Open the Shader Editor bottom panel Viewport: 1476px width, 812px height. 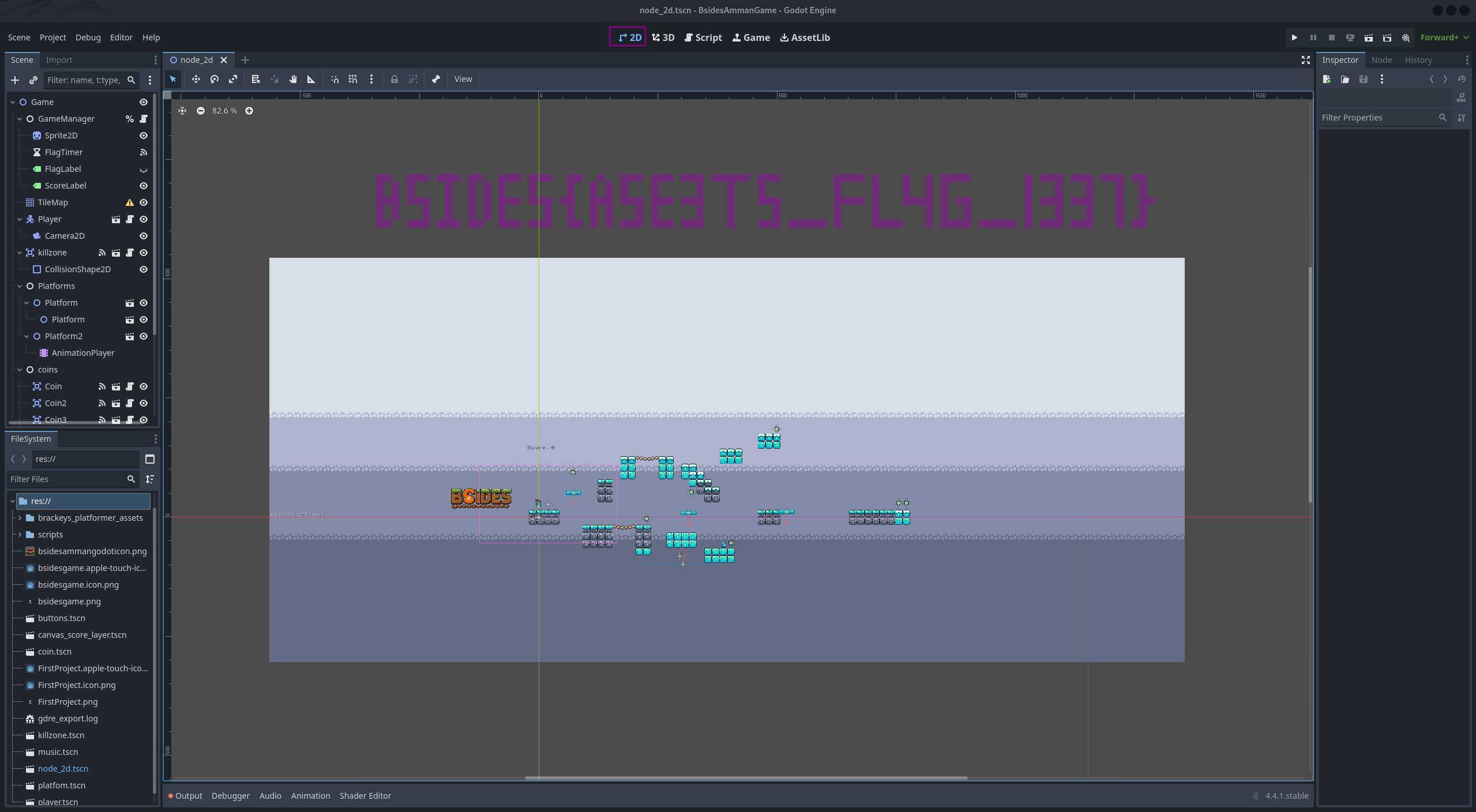coord(365,796)
